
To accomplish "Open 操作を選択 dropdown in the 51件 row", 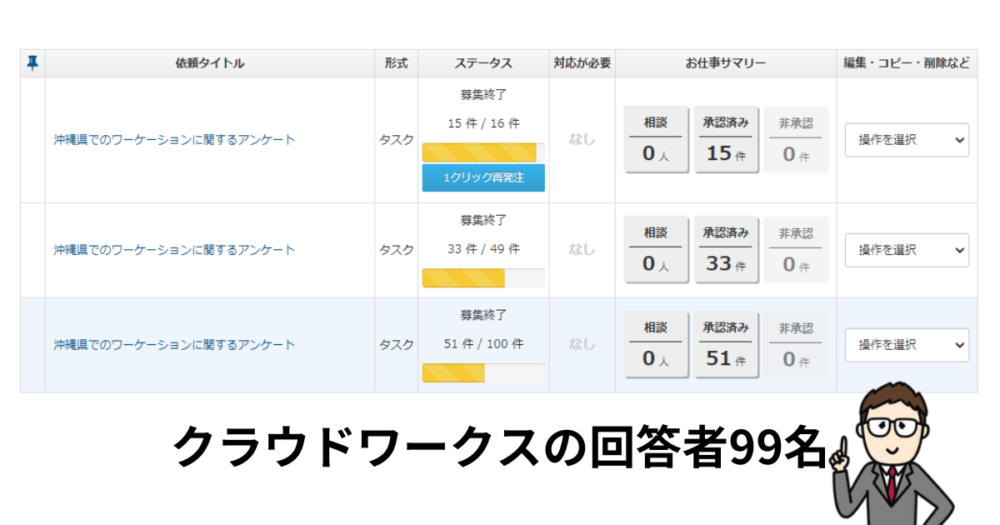I will [907, 345].
